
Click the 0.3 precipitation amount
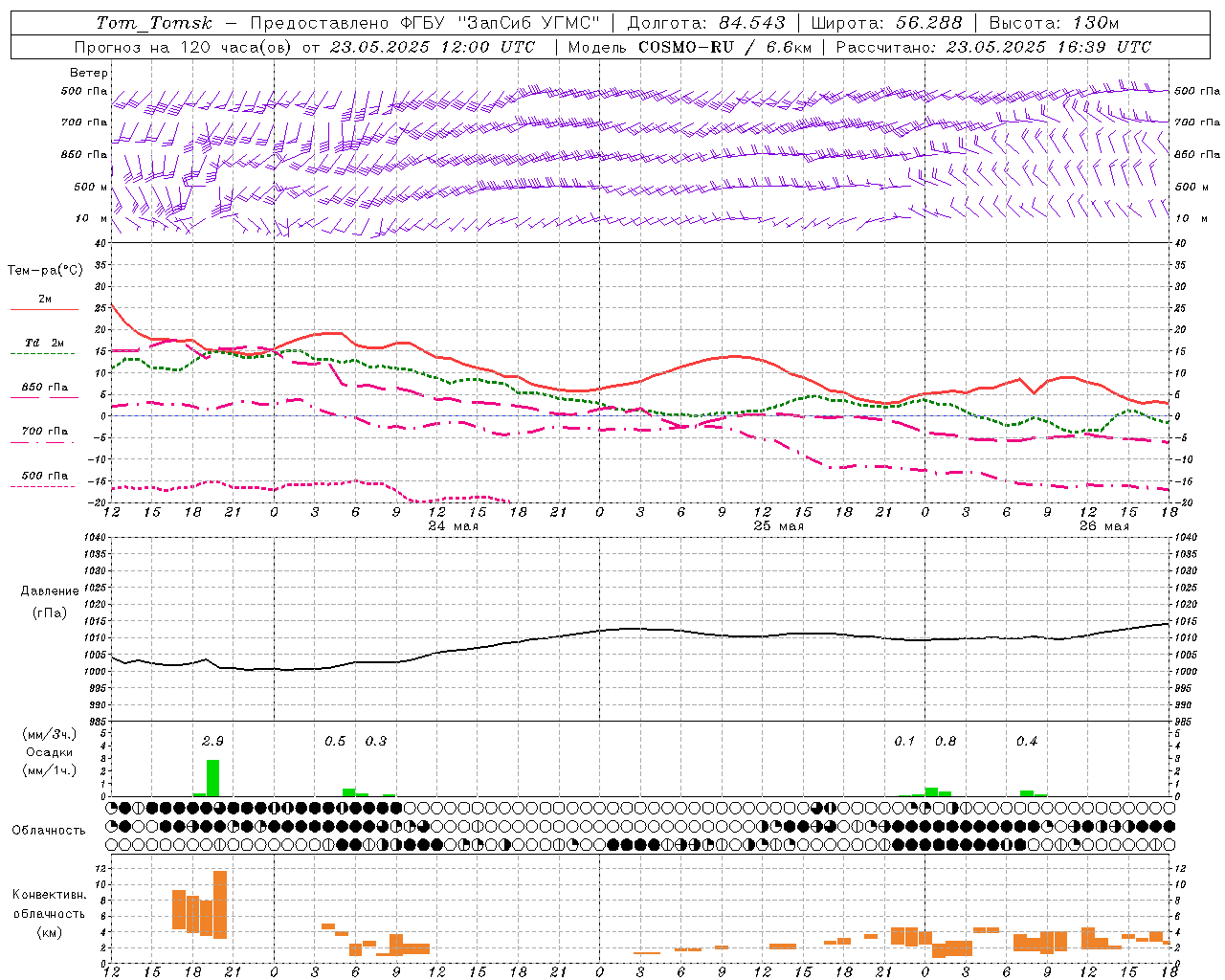pyautogui.click(x=376, y=741)
